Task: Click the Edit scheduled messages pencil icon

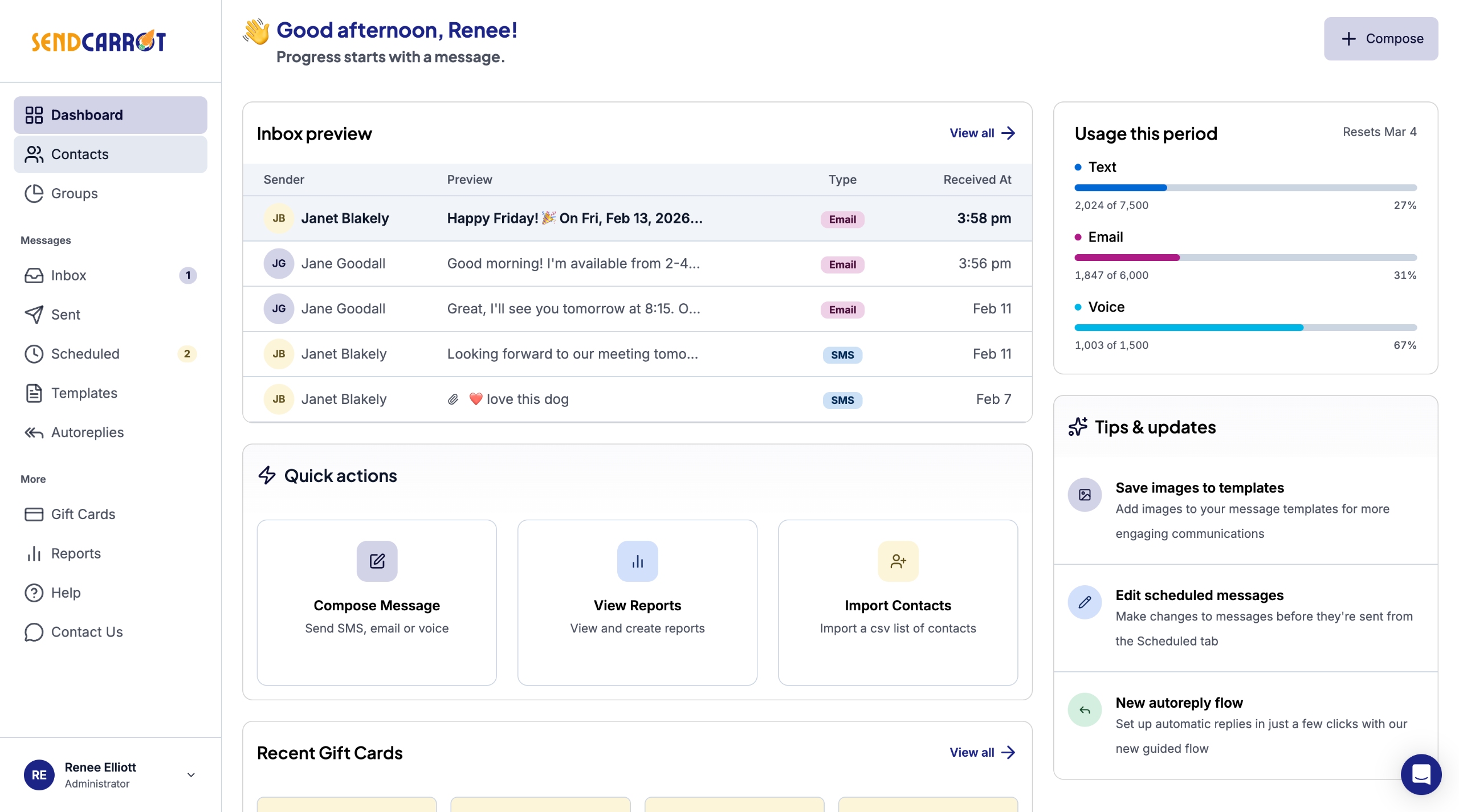Action: click(1085, 602)
